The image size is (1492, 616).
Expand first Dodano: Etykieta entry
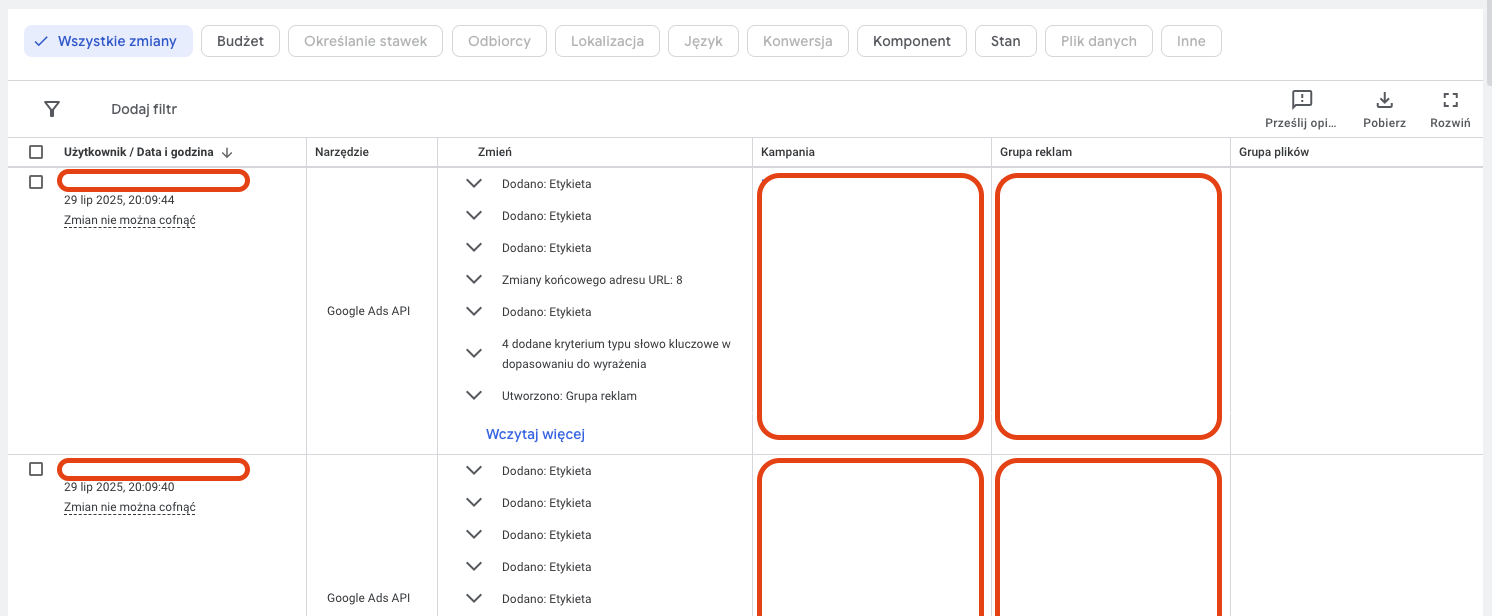point(474,184)
